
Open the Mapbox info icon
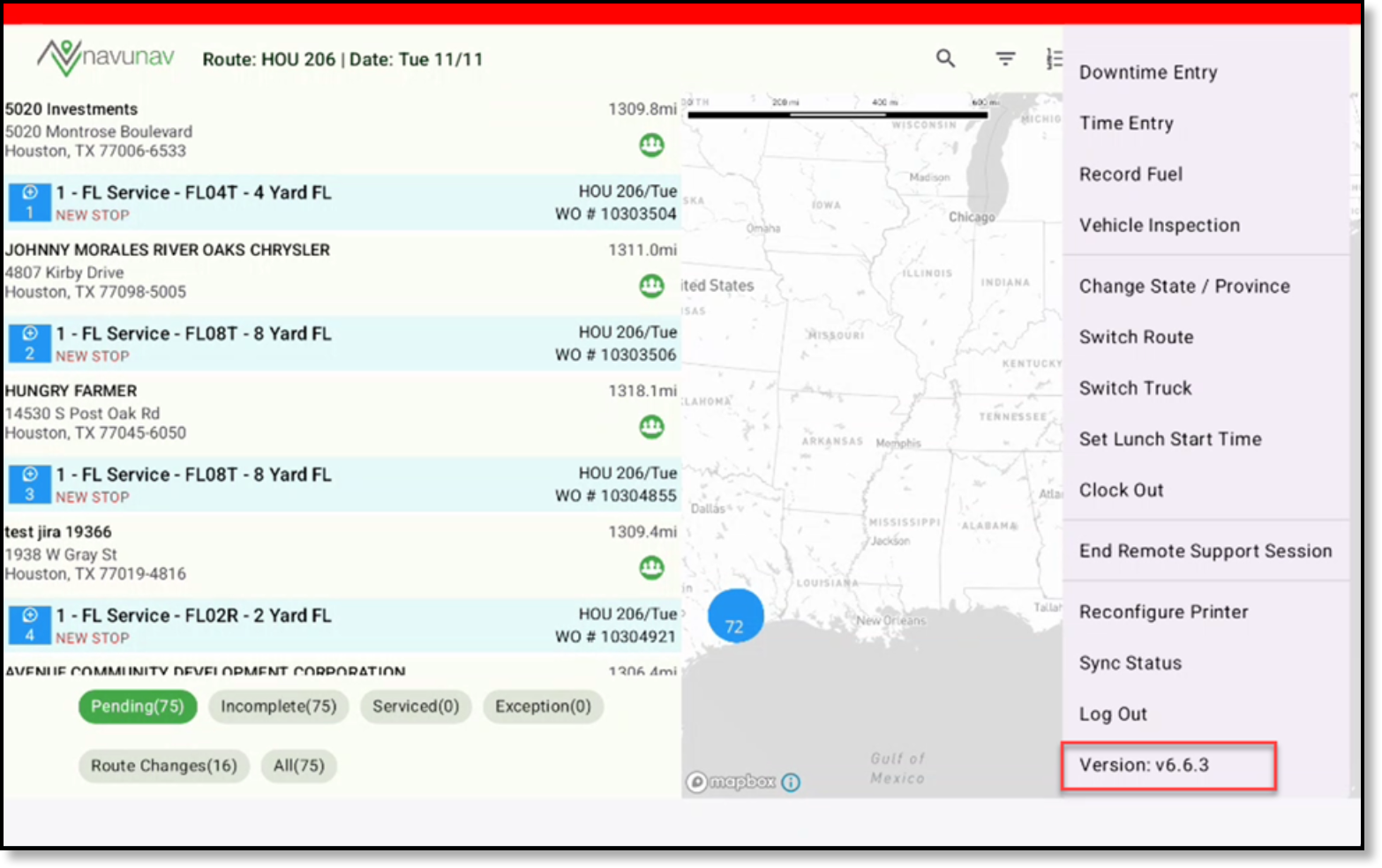[791, 782]
